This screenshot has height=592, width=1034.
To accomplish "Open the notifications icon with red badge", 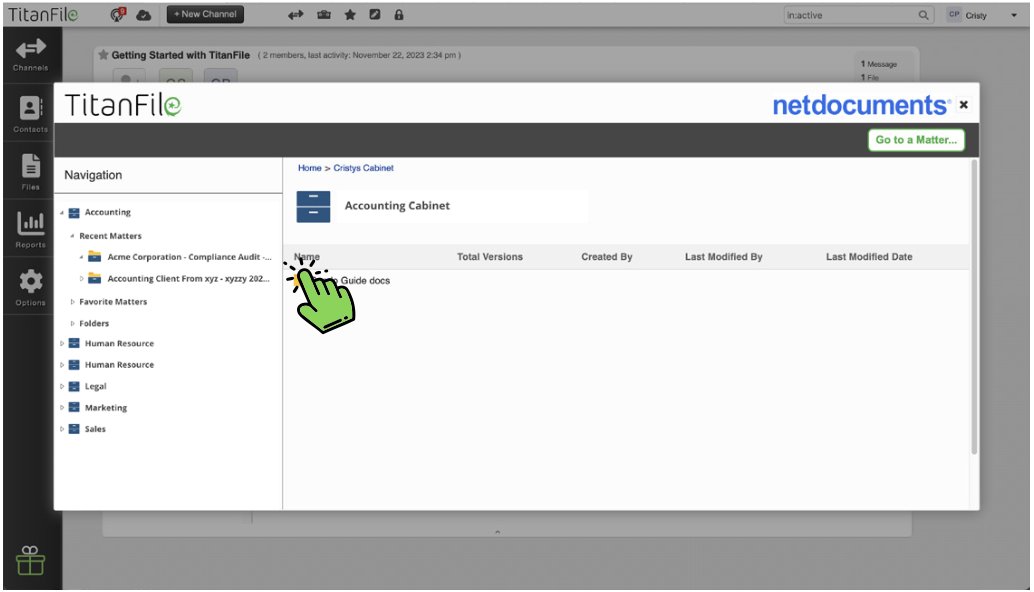I will tap(117, 14).
